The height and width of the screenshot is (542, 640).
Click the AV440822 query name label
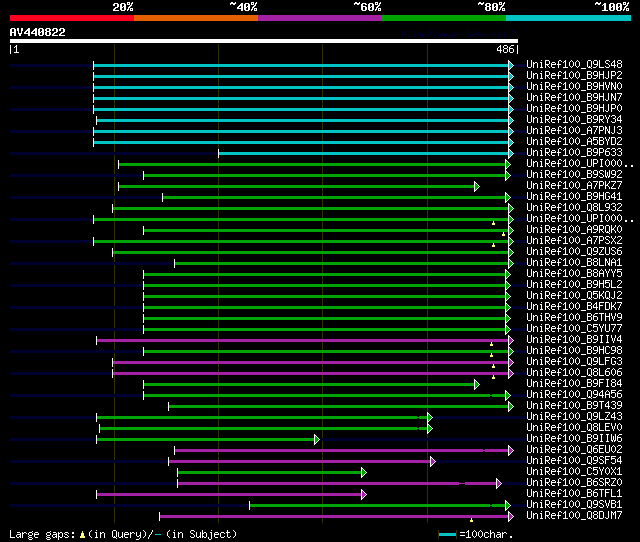pos(38,32)
